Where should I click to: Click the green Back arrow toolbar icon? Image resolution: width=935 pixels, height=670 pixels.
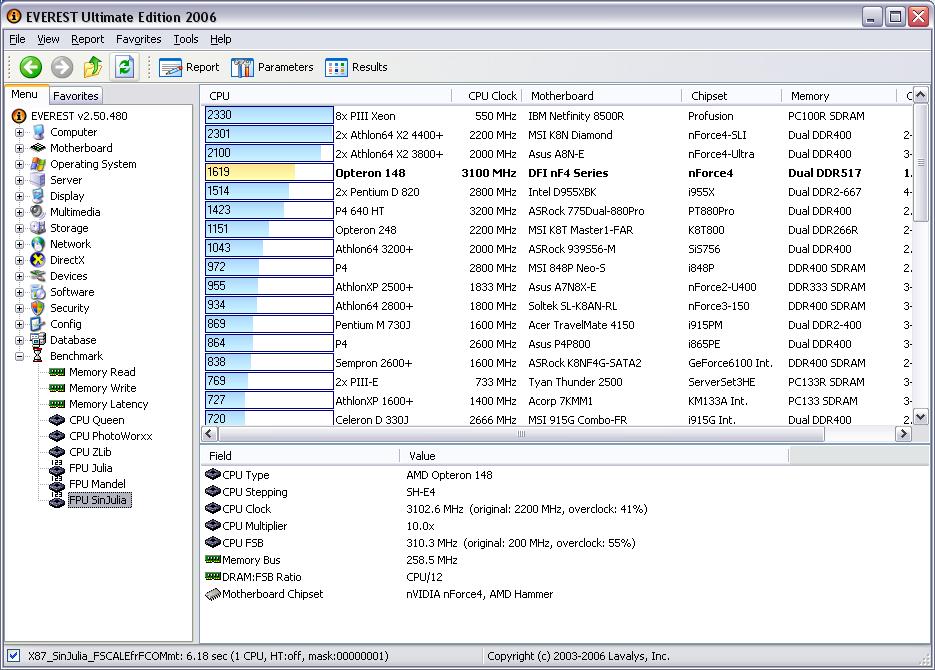tap(30, 67)
